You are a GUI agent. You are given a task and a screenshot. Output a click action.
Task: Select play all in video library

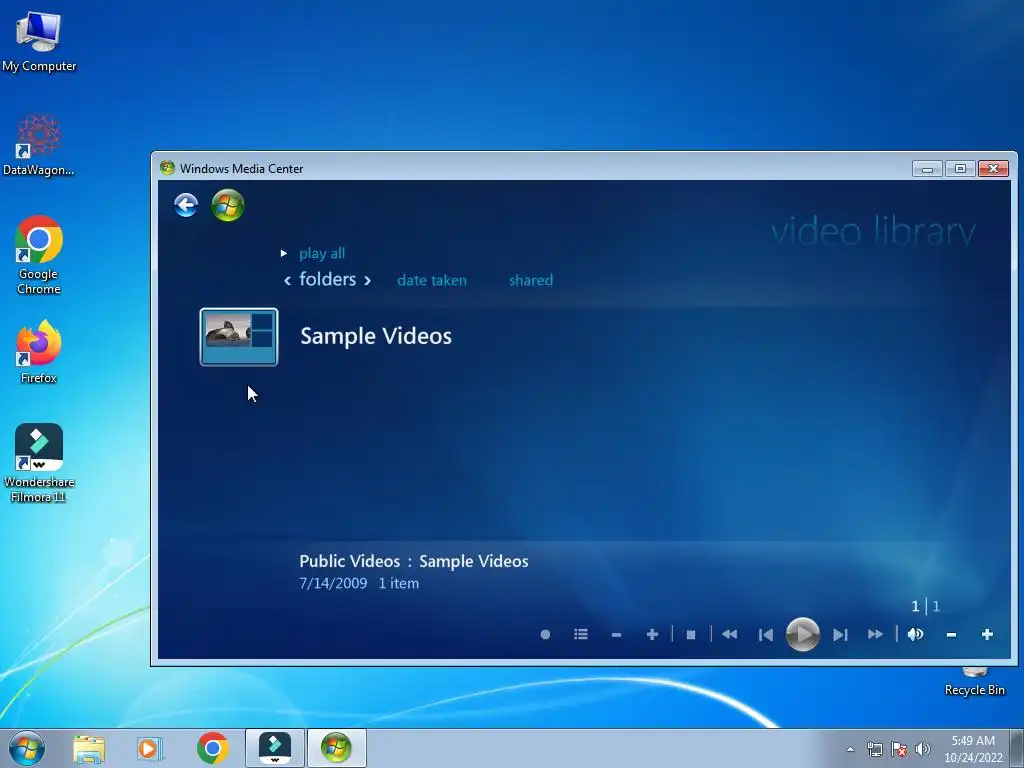[x=322, y=253]
